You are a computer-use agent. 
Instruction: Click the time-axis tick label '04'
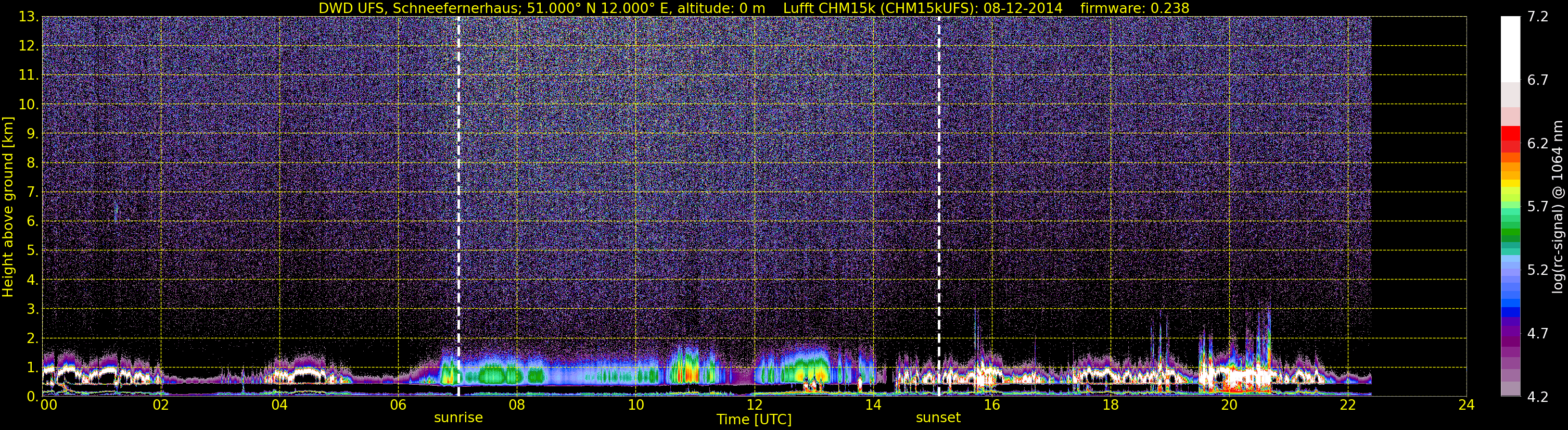click(279, 405)
